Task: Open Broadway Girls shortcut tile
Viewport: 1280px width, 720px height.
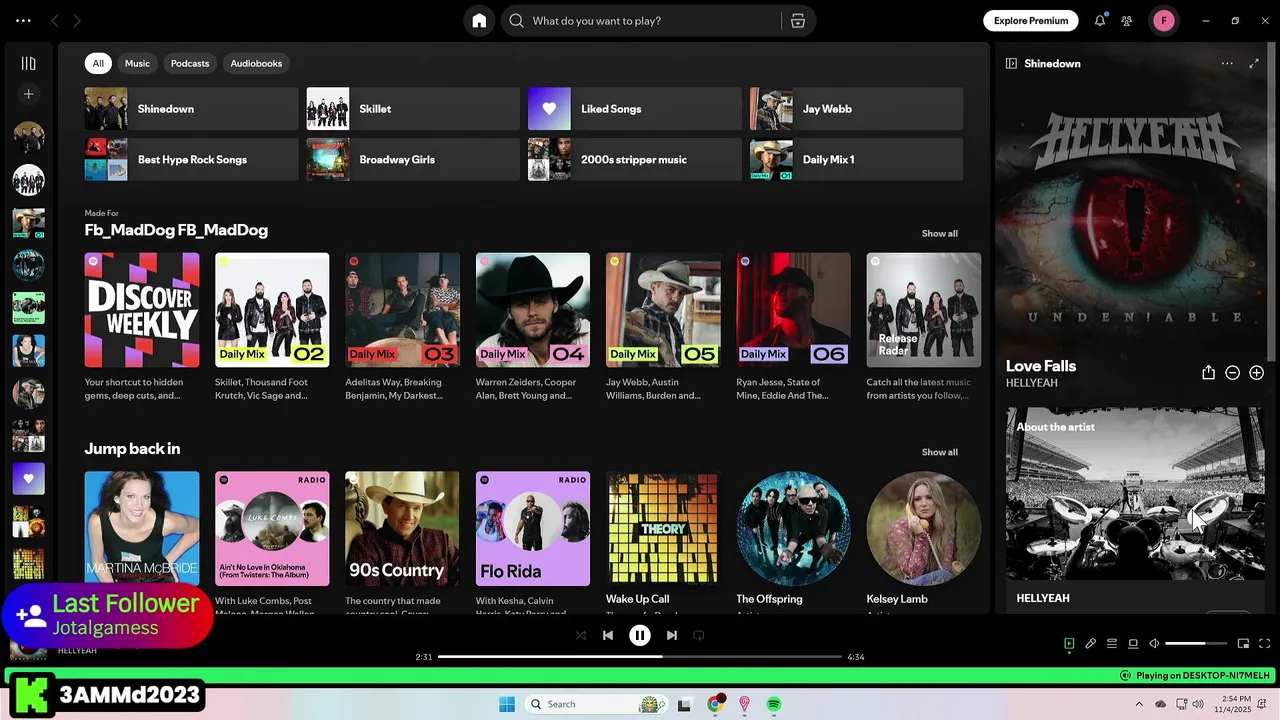Action: 413,160
